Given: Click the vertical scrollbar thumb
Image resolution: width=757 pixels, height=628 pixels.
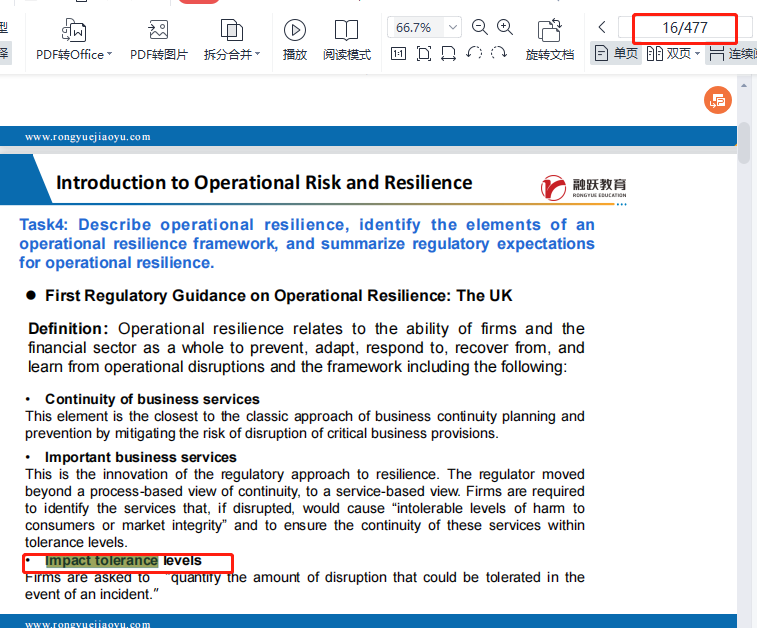Looking at the screenshot, I should (744, 145).
